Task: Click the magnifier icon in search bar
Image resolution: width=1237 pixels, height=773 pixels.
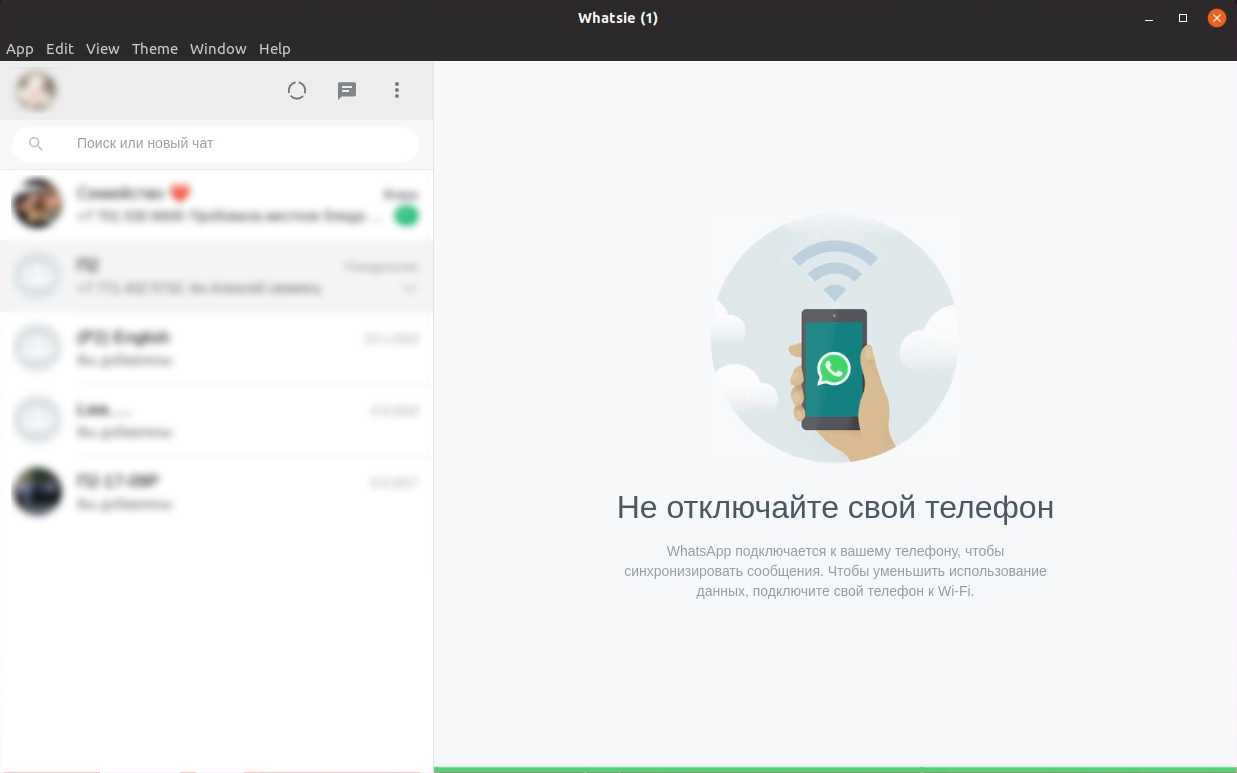Action: point(36,144)
